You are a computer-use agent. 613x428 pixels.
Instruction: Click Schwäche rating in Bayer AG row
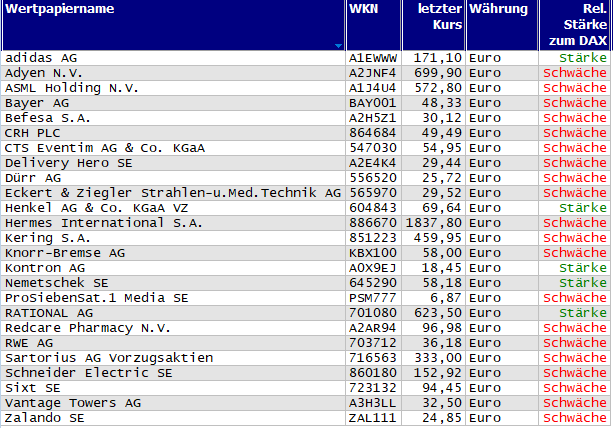pyautogui.click(x=575, y=103)
